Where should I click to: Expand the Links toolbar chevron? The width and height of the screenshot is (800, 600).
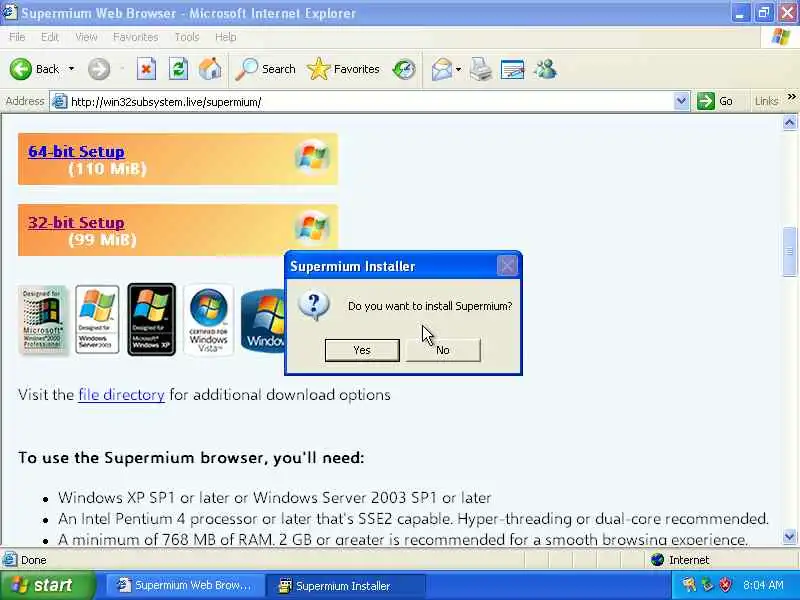point(791,97)
